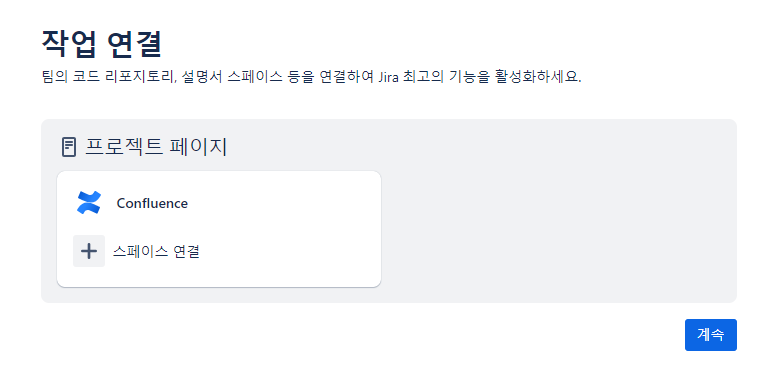Click the word 스페이스 in the subtitle sentence
762x382 pixels.
(255, 77)
